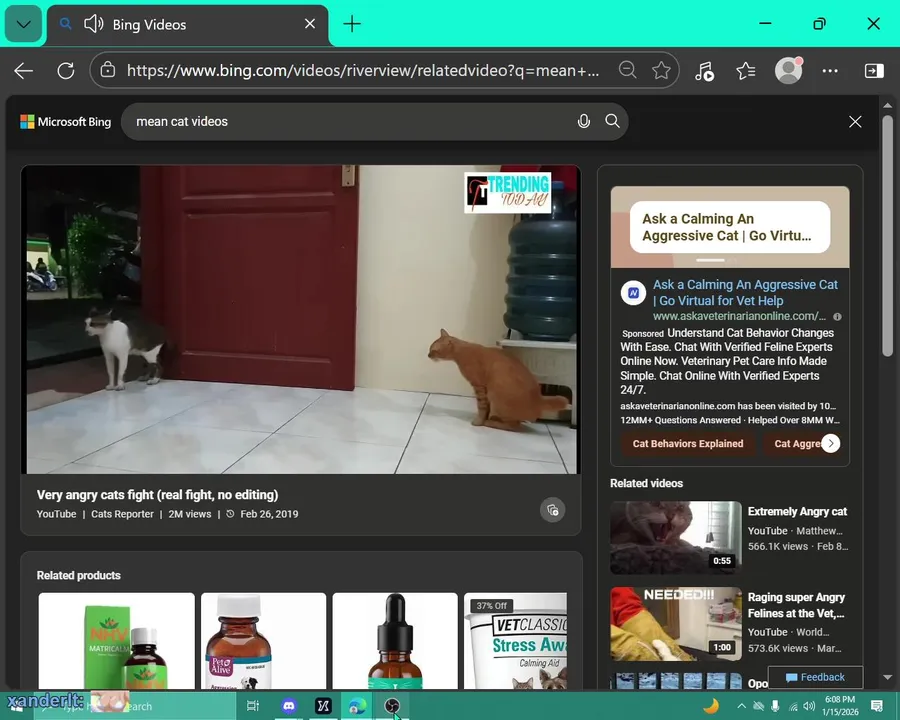Open the browser profile avatar
The image size is (900, 720).
click(789, 71)
